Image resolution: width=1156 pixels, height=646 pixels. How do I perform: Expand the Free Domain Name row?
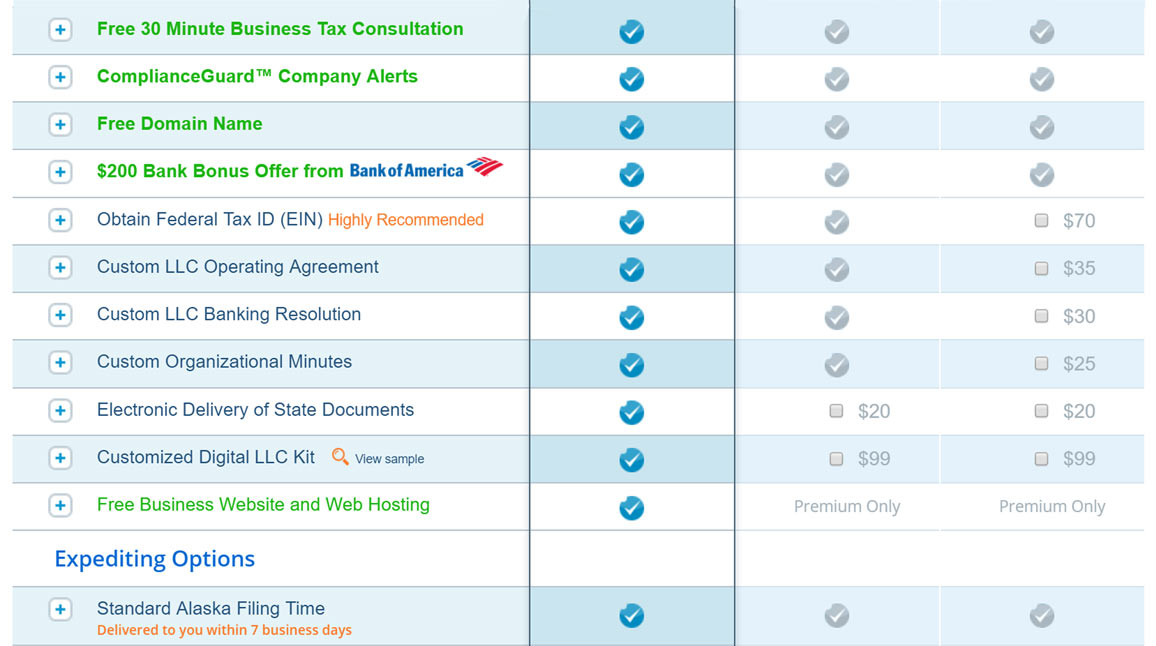60,124
